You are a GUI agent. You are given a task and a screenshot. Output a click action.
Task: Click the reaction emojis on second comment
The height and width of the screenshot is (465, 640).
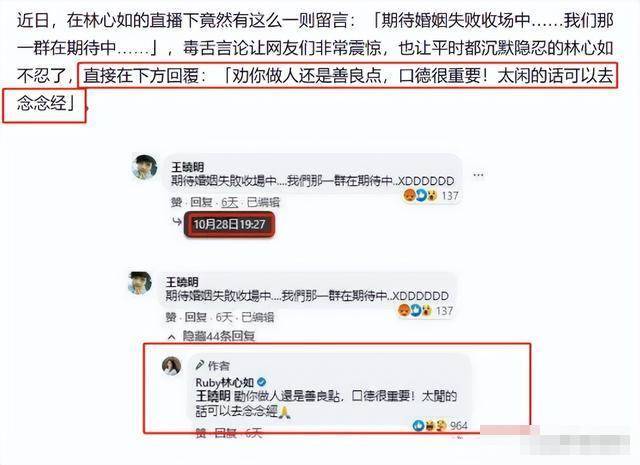415,311
